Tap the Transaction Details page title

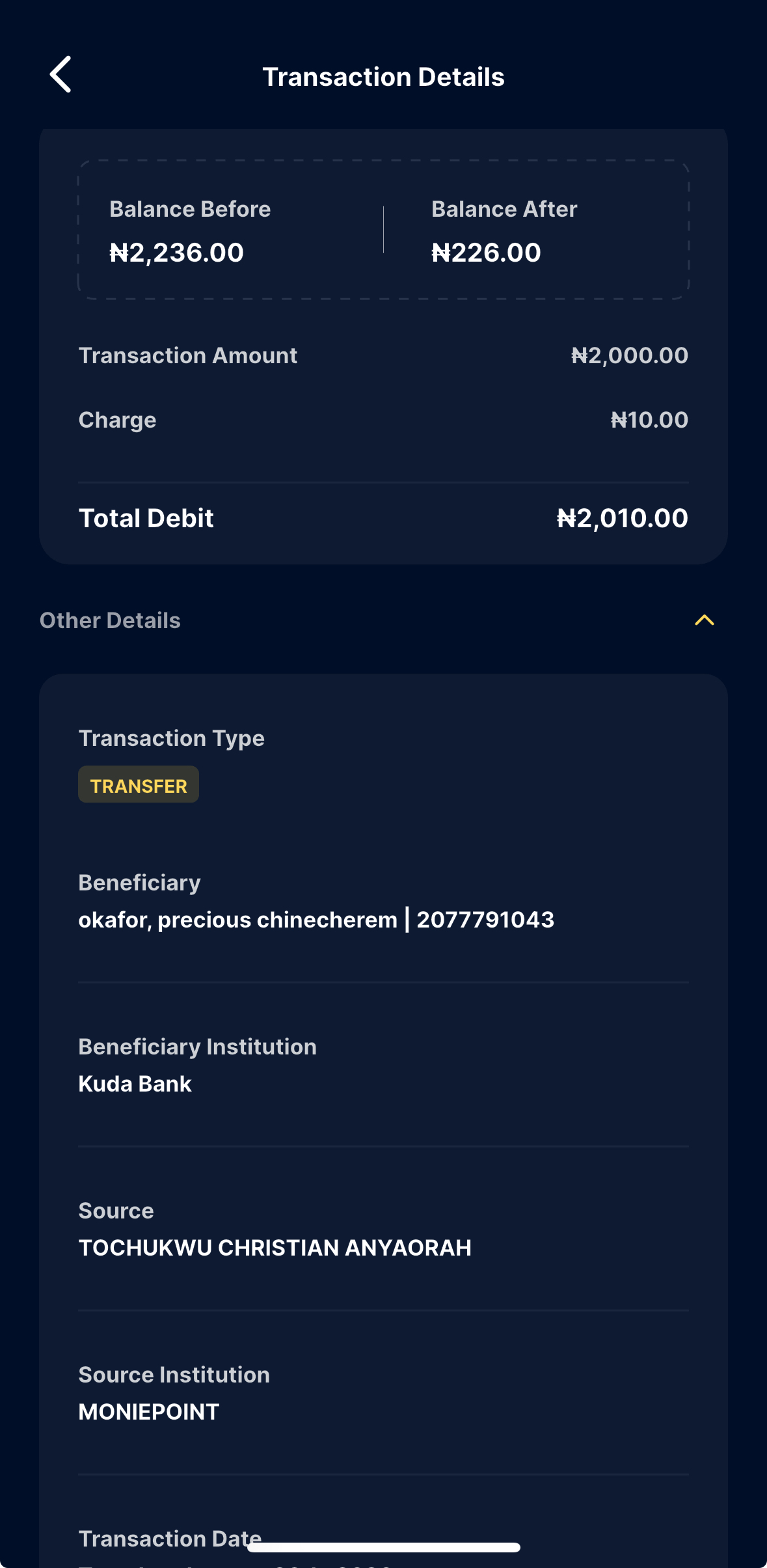coord(383,77)
